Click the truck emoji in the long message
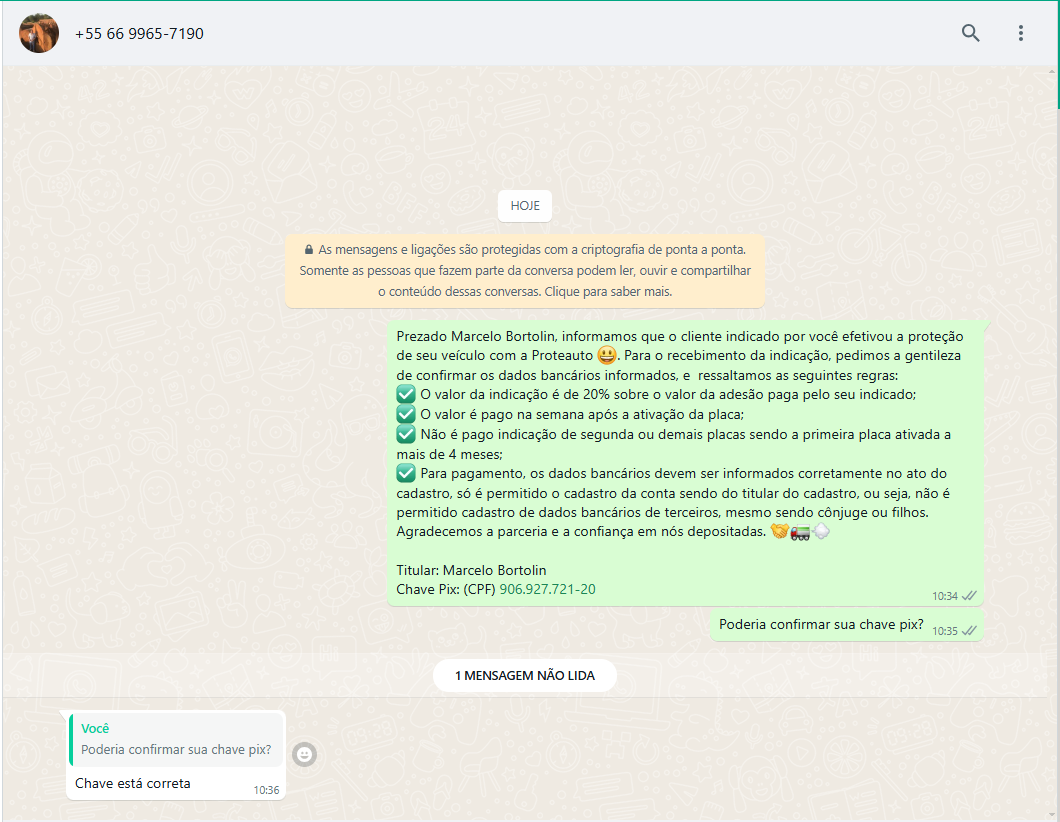The height and width of the screenshot is (822, 1060). point(800,532)
